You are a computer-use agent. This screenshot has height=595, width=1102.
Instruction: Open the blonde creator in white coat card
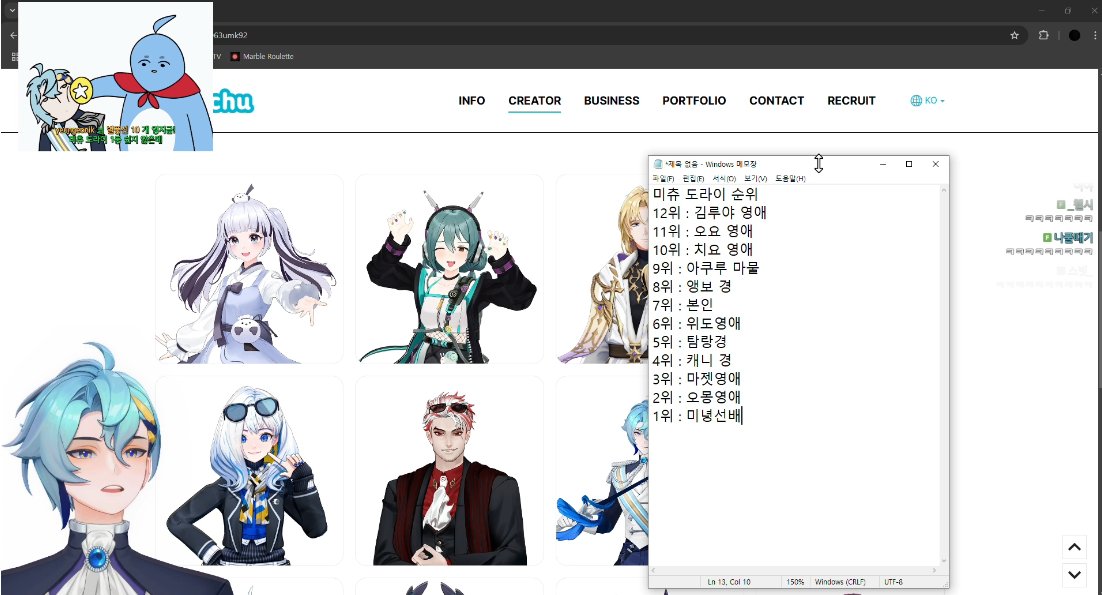[602, 269]
